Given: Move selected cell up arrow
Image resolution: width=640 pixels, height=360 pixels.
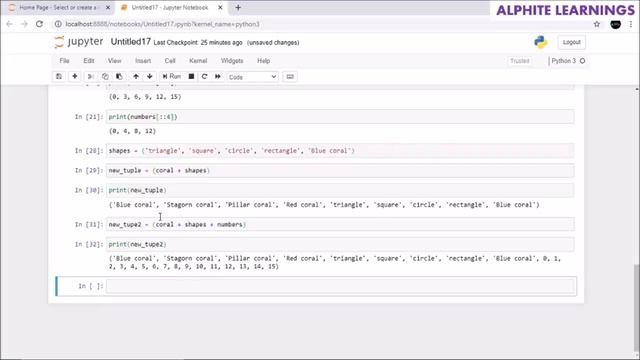Looking at the screenshot, I should coord(136,77).
